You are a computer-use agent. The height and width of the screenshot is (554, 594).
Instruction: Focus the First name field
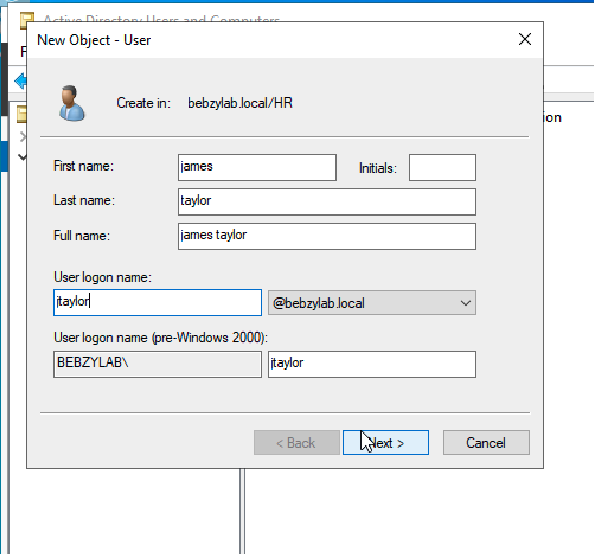pyautogui.click(x=257, y=167)
